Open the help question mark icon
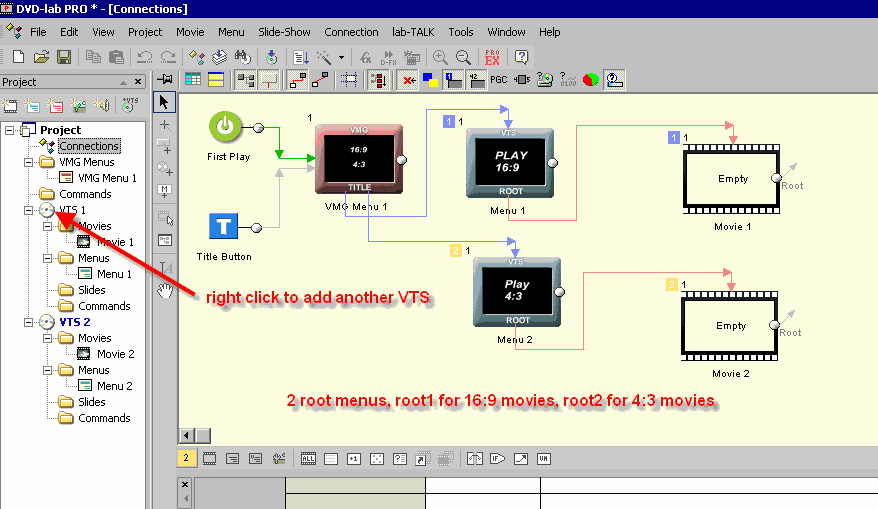The height and width of the screenshot is (509, 878). click(521, 57)
